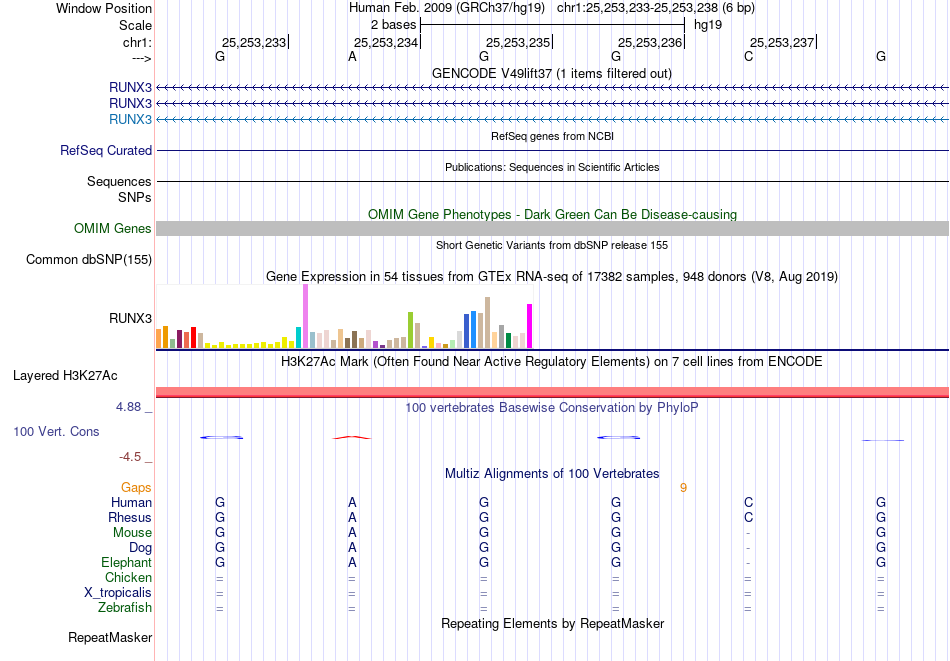Click the red negative PhyloP conservation mark
Viewport: 950px width, 661px height.
(x=352, y=437)
